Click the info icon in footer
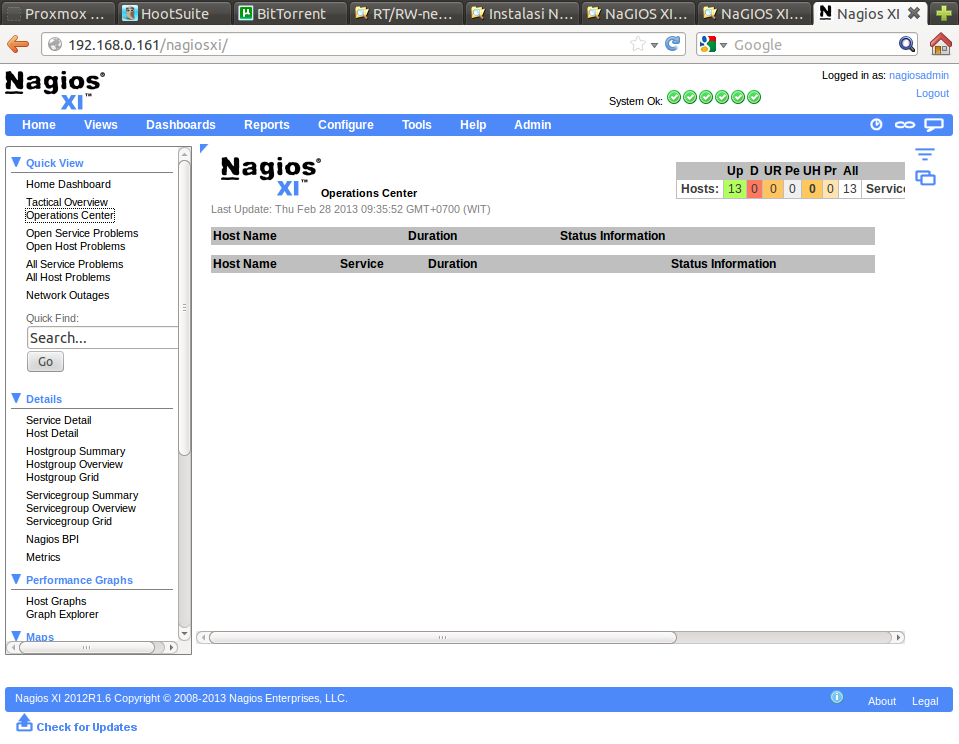 pyautogui.click(x=837, y=698)
